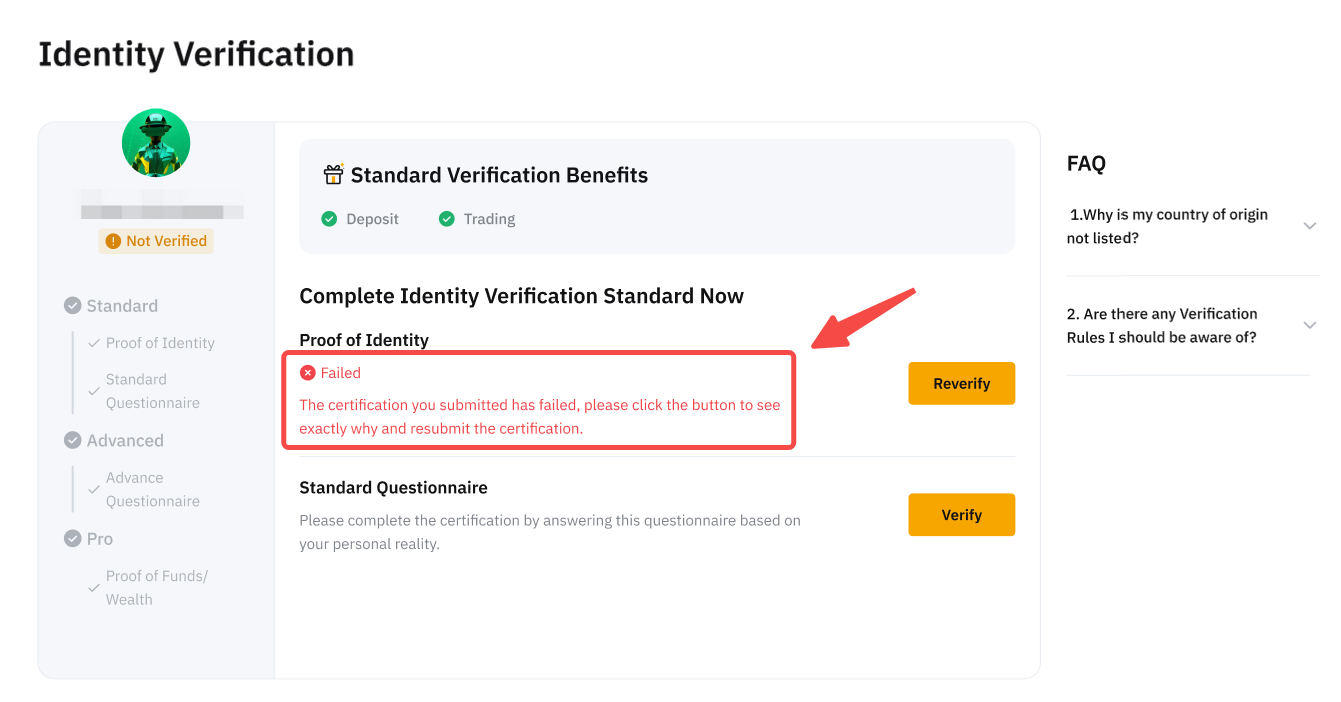Expand the Verification Rules FAQ chevron
Screen dimensions: 1341x702
(1309, 325)
